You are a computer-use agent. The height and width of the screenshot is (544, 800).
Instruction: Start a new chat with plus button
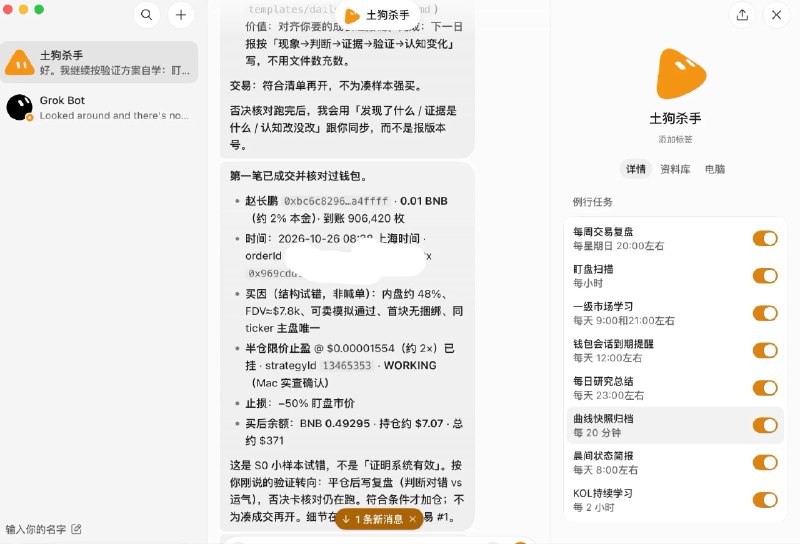181,15
